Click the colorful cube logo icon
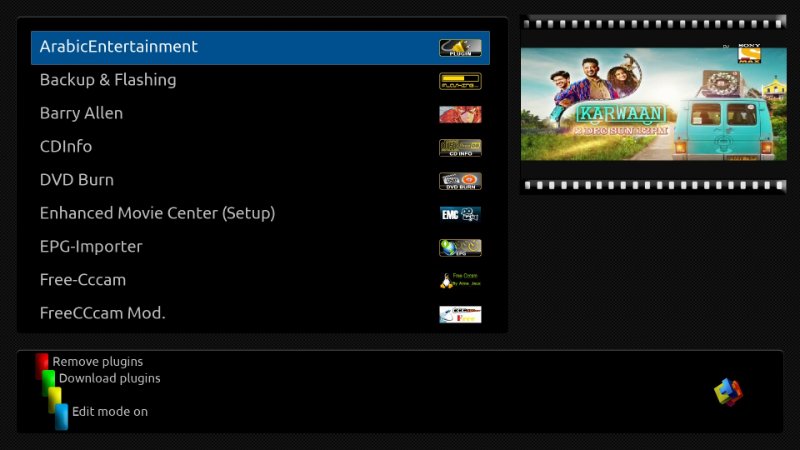This screenshot has width=800, height=450. click(729, 392)
